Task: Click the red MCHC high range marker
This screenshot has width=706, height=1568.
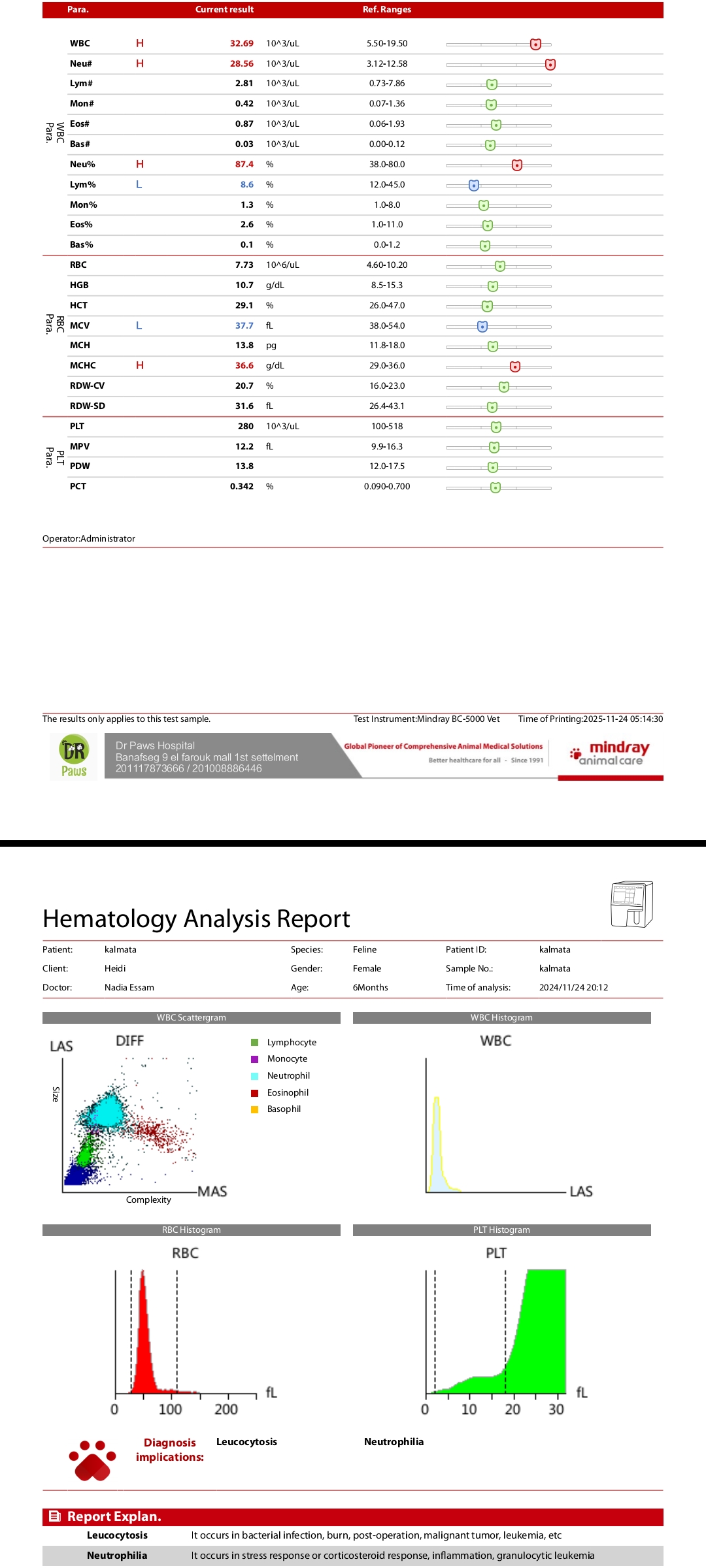Action: coord(515,367)
